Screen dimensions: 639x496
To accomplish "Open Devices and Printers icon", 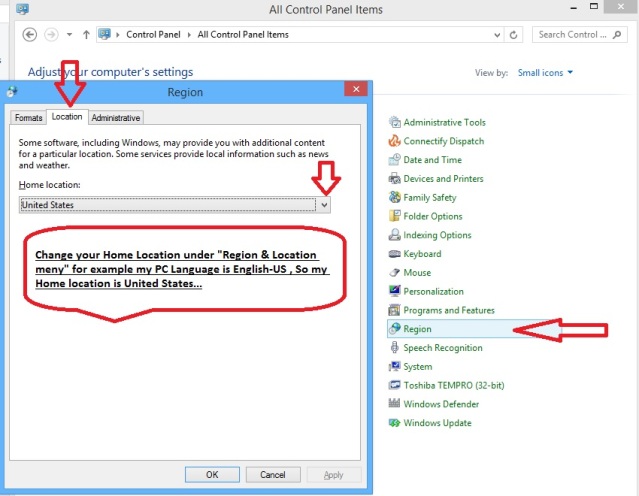I will point(394,178).
